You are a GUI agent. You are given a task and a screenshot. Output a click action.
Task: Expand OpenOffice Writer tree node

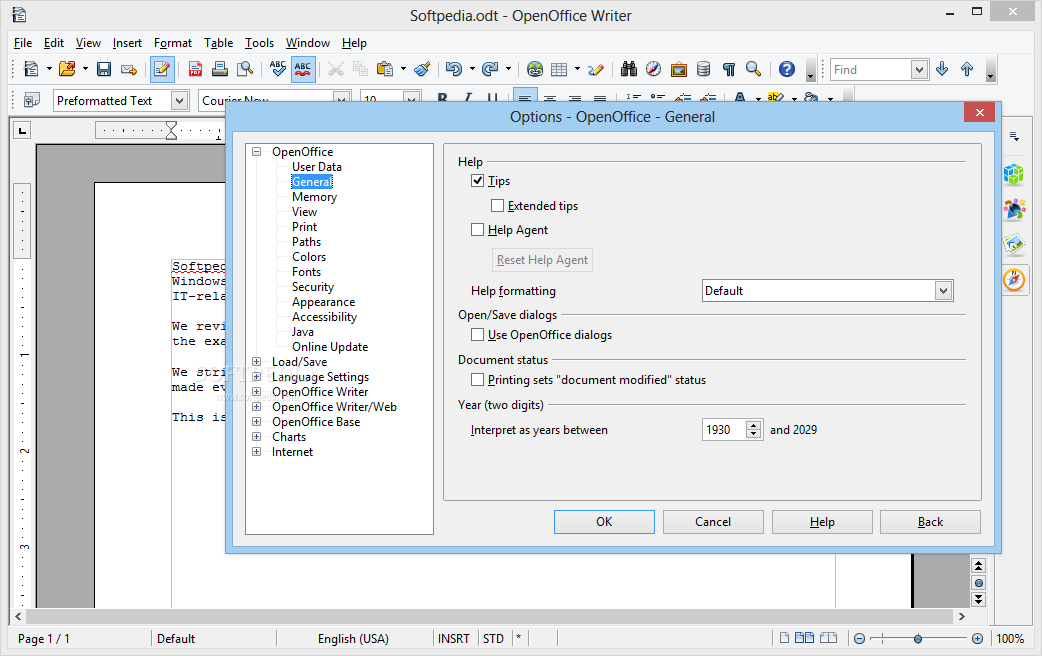(x=257, y=391)
